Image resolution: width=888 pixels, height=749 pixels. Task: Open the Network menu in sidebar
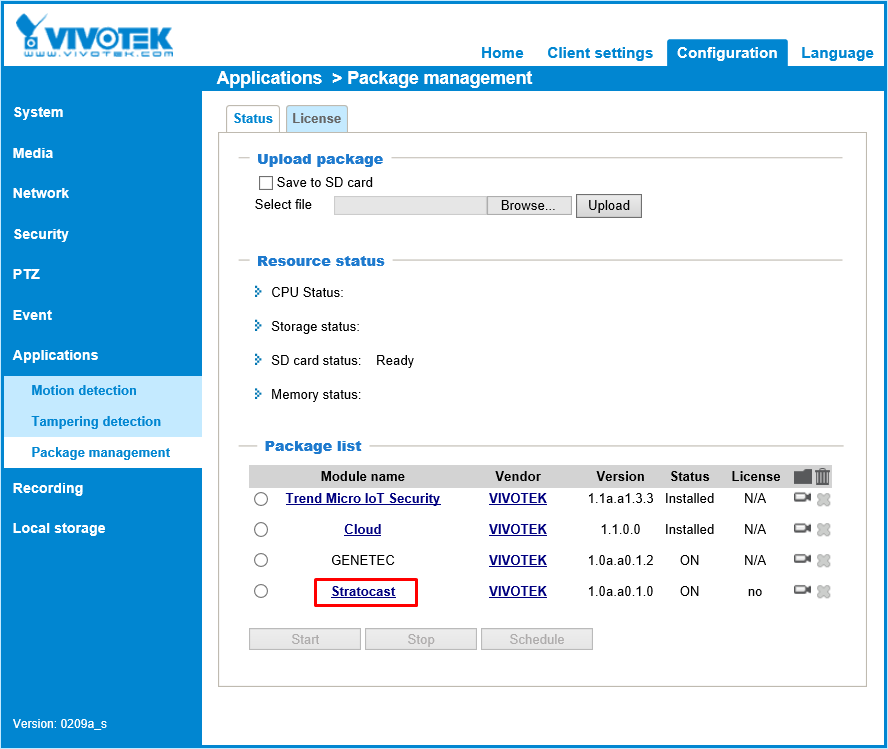(41, 193)
